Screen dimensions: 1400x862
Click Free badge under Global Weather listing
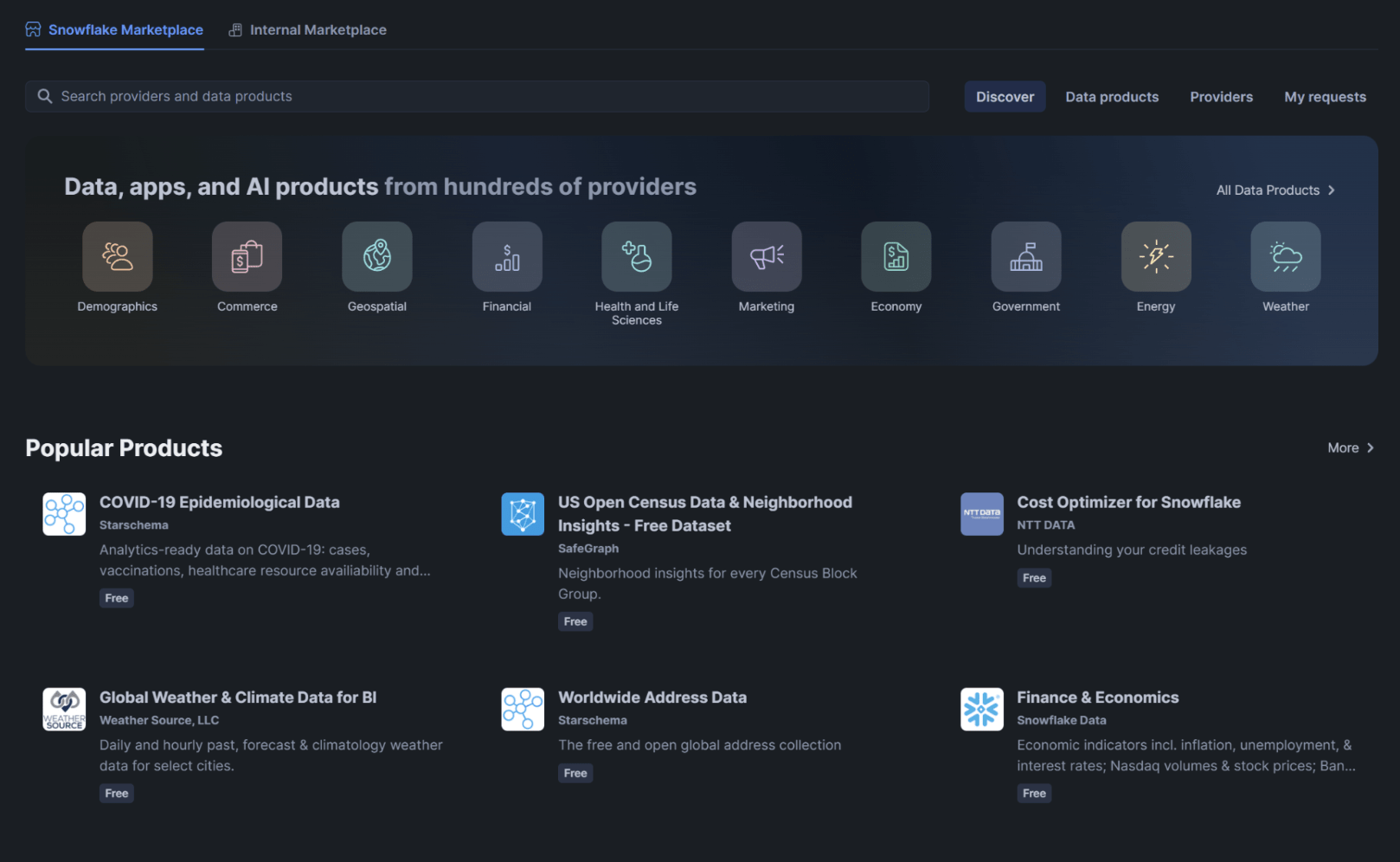tap(117, 794)
